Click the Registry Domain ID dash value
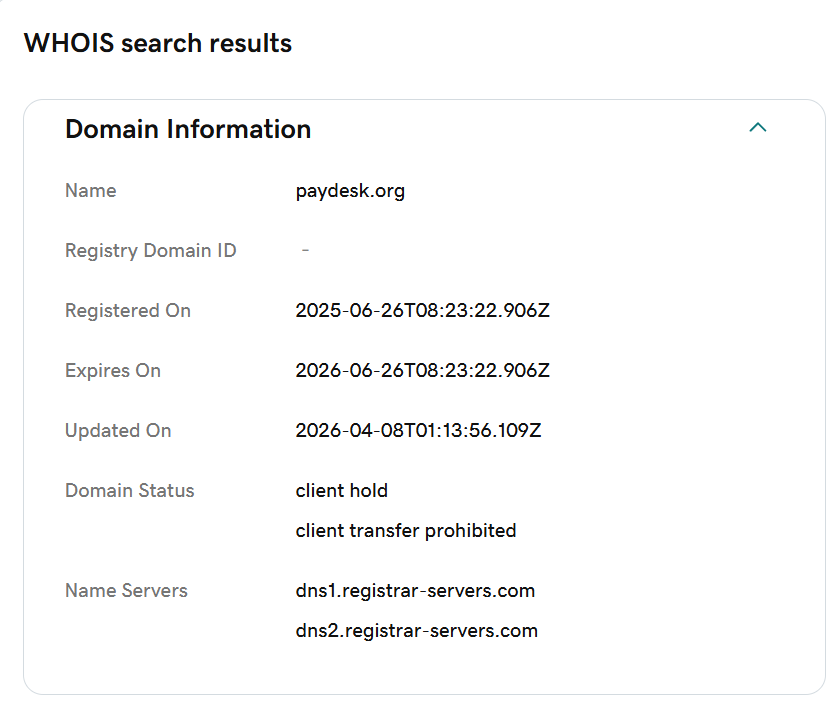 tap(305, 250)
